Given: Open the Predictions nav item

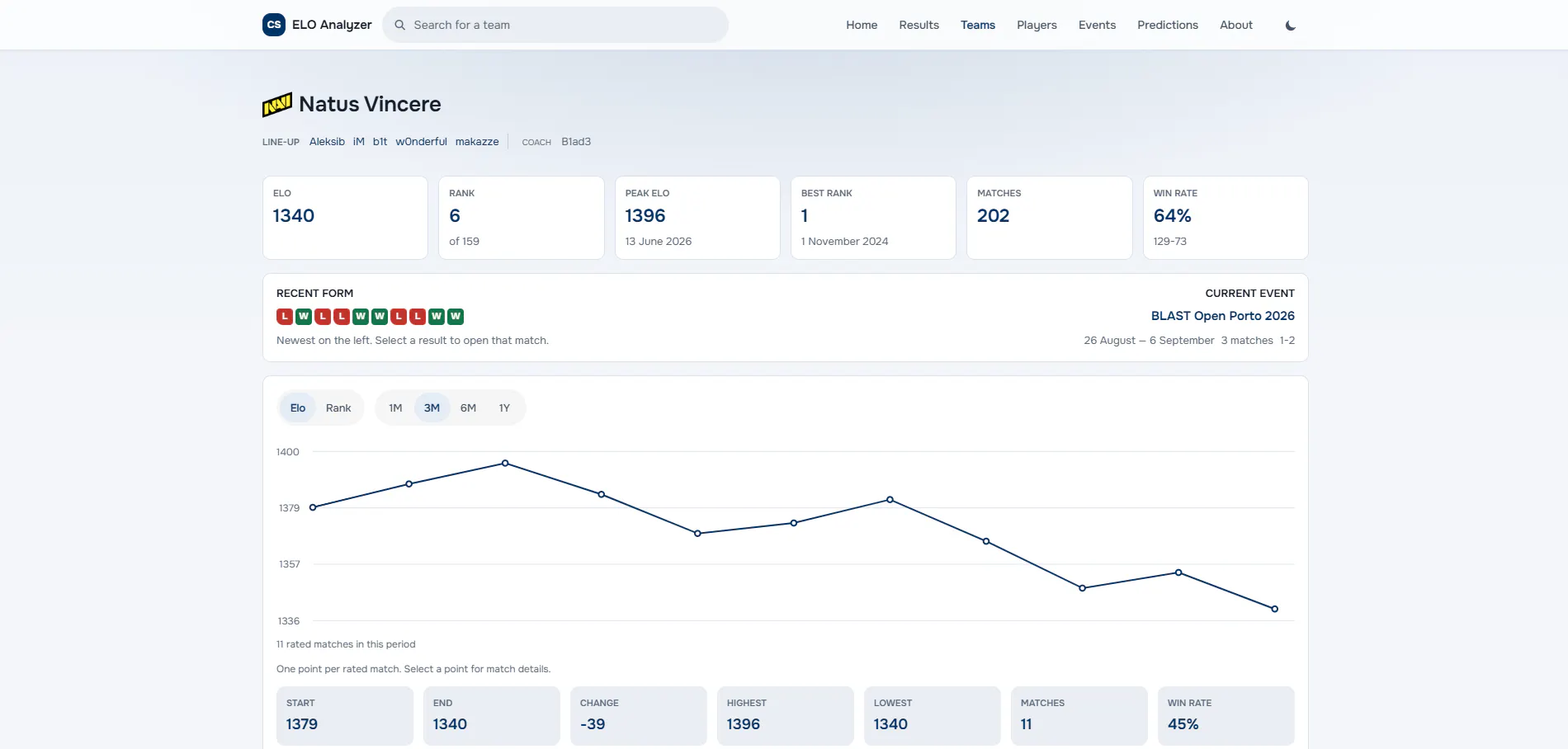Looking at the screenshot, I should coord(1168,25).
